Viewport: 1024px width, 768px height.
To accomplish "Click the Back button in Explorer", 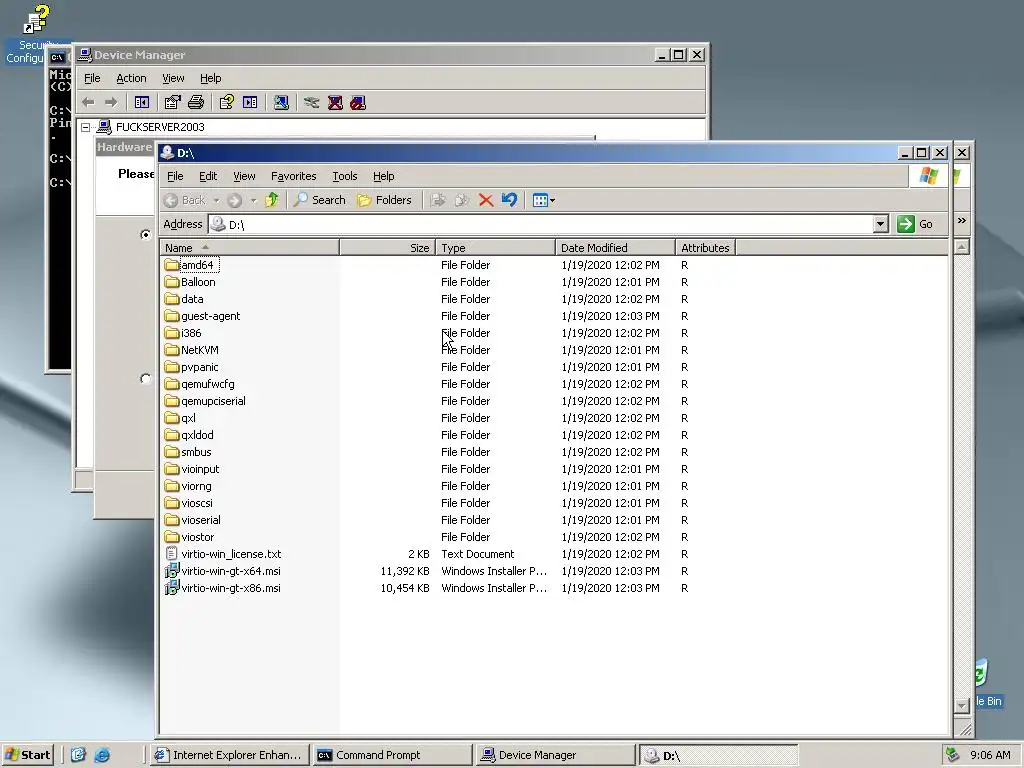I will click(185, 200).
